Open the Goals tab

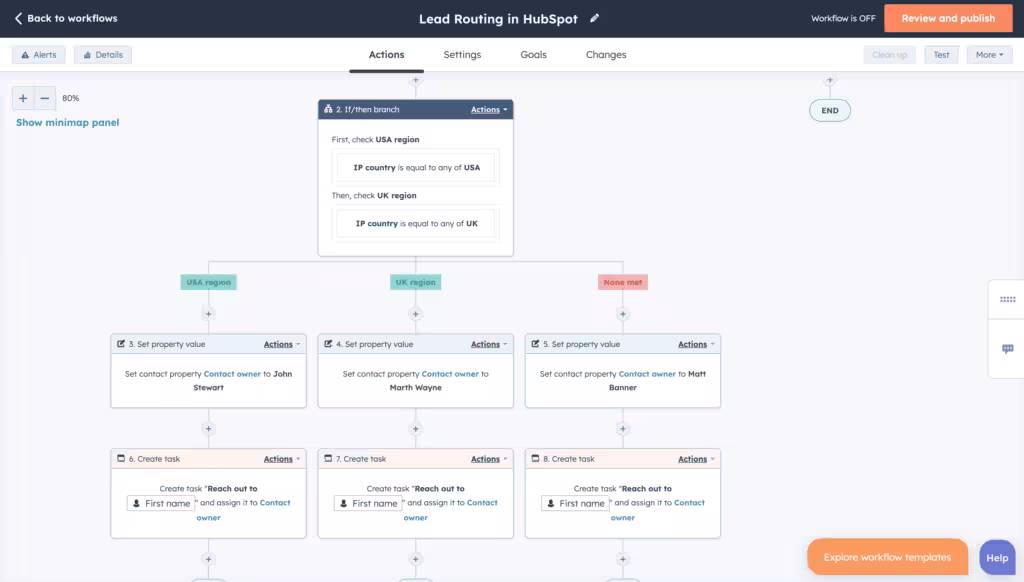(x=533, y=55)
